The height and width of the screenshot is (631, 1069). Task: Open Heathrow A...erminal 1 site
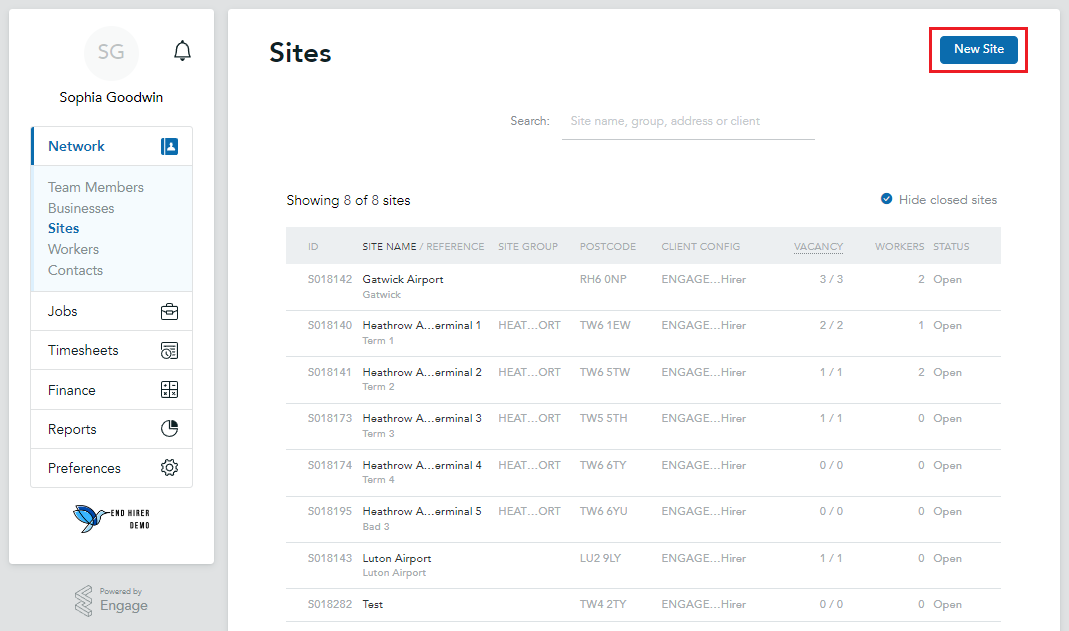[x=422, y=326]
